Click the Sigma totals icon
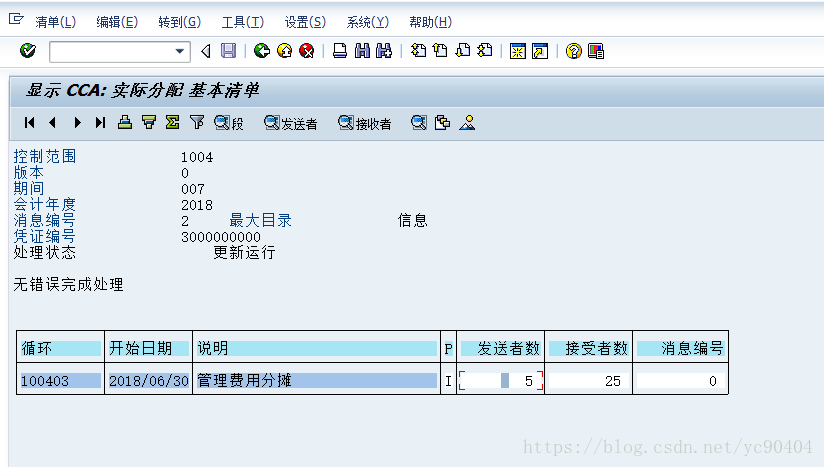This screenshot has height=467, width=824. point(172,122)
